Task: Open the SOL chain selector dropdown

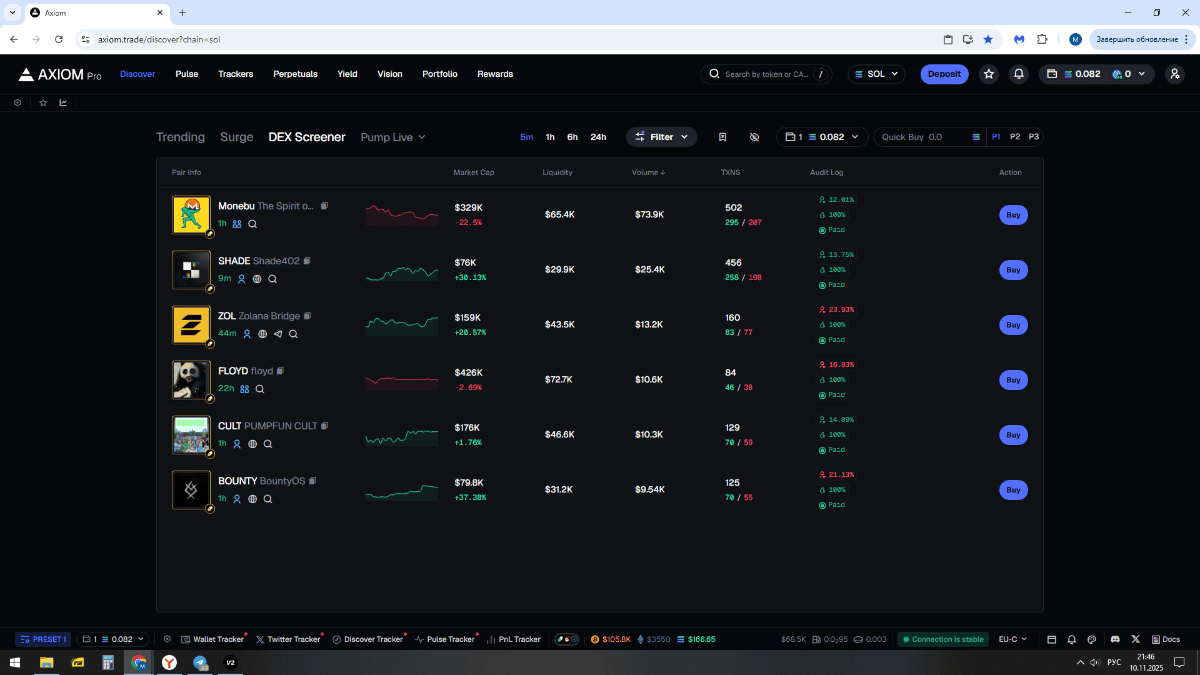Action: pyautogui.click(x=876, y=74)
